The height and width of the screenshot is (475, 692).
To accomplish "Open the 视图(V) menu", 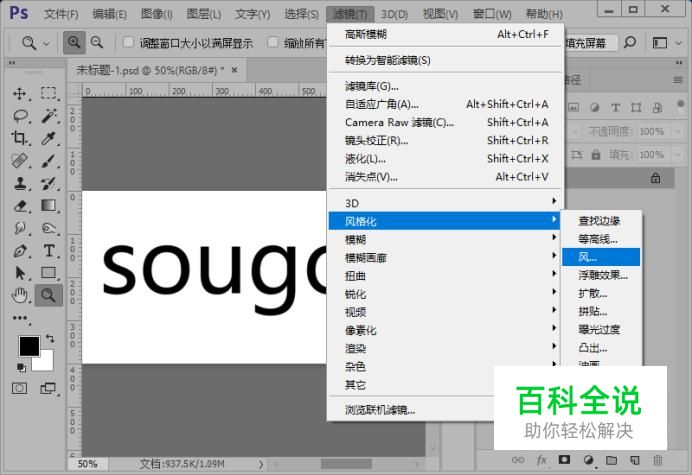I will tap(440, 14).
